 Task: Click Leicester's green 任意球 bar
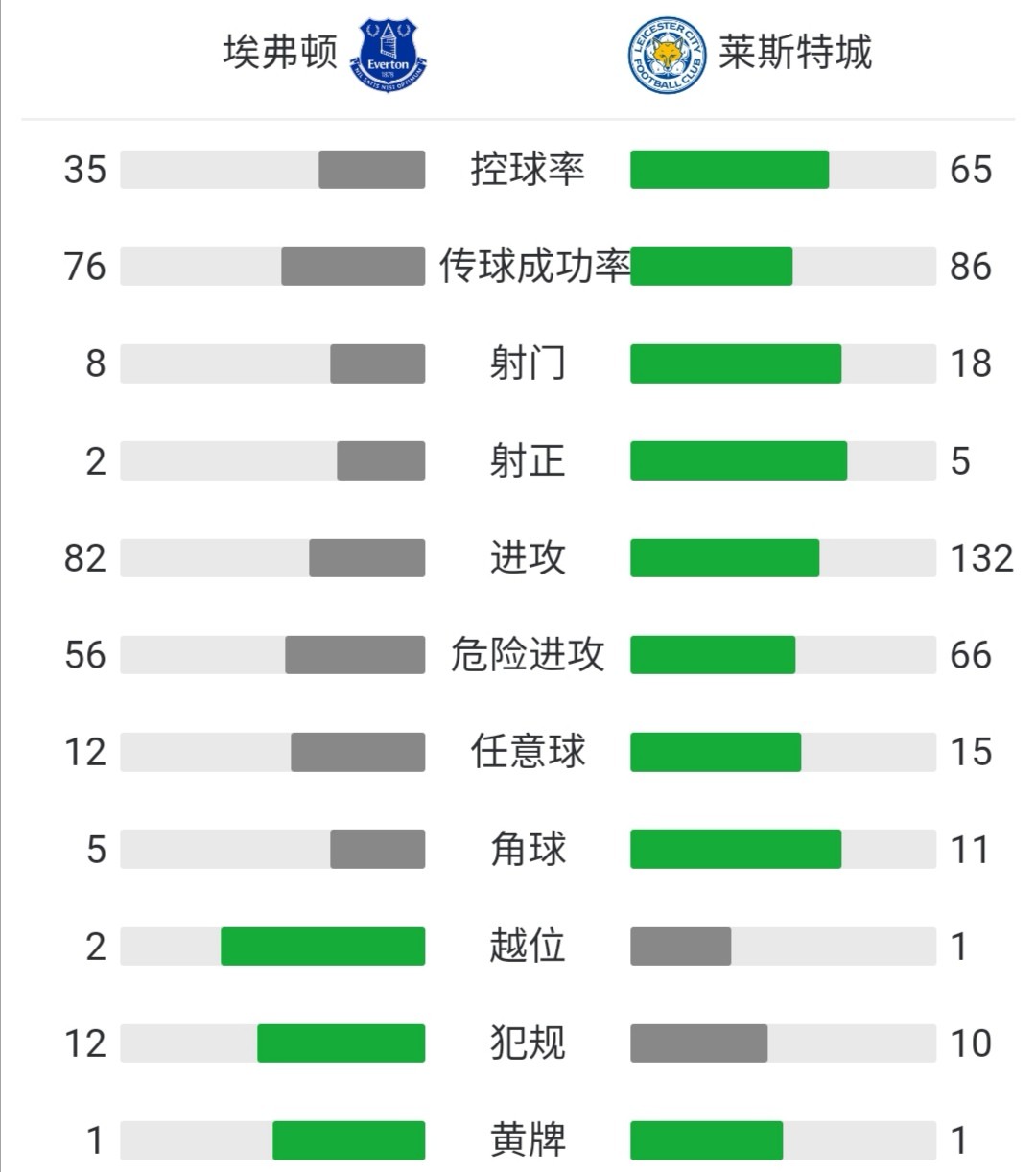click(716, 752)
